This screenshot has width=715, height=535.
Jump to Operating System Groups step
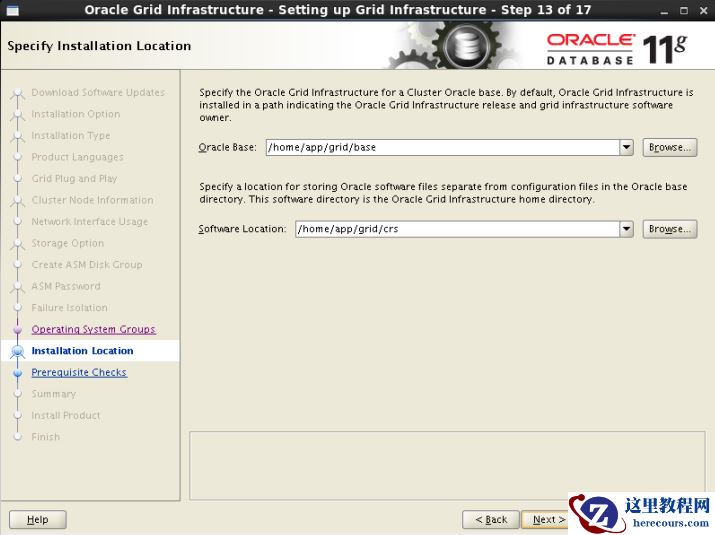(93, 329)
